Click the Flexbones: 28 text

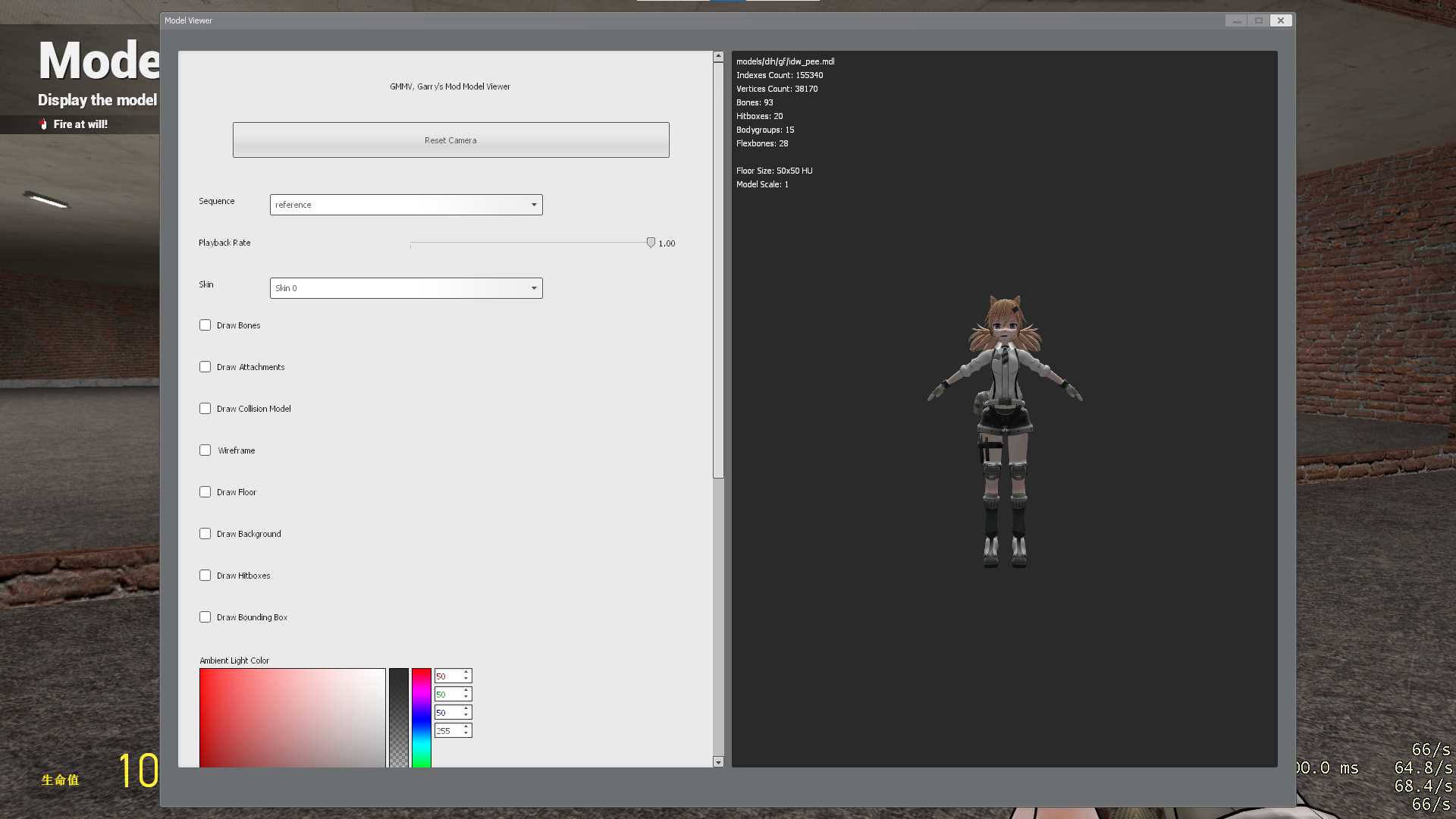click(762, 143)
